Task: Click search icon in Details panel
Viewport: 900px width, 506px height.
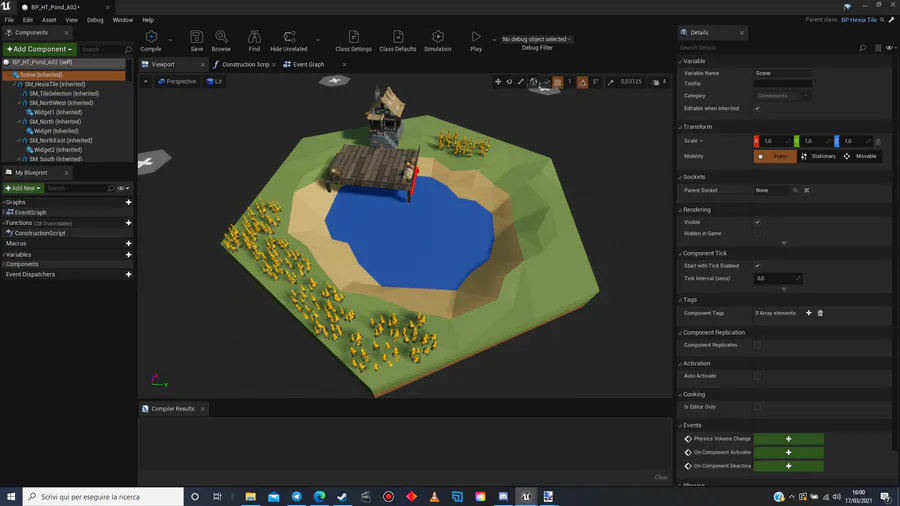Action: [x=863, y=48]
